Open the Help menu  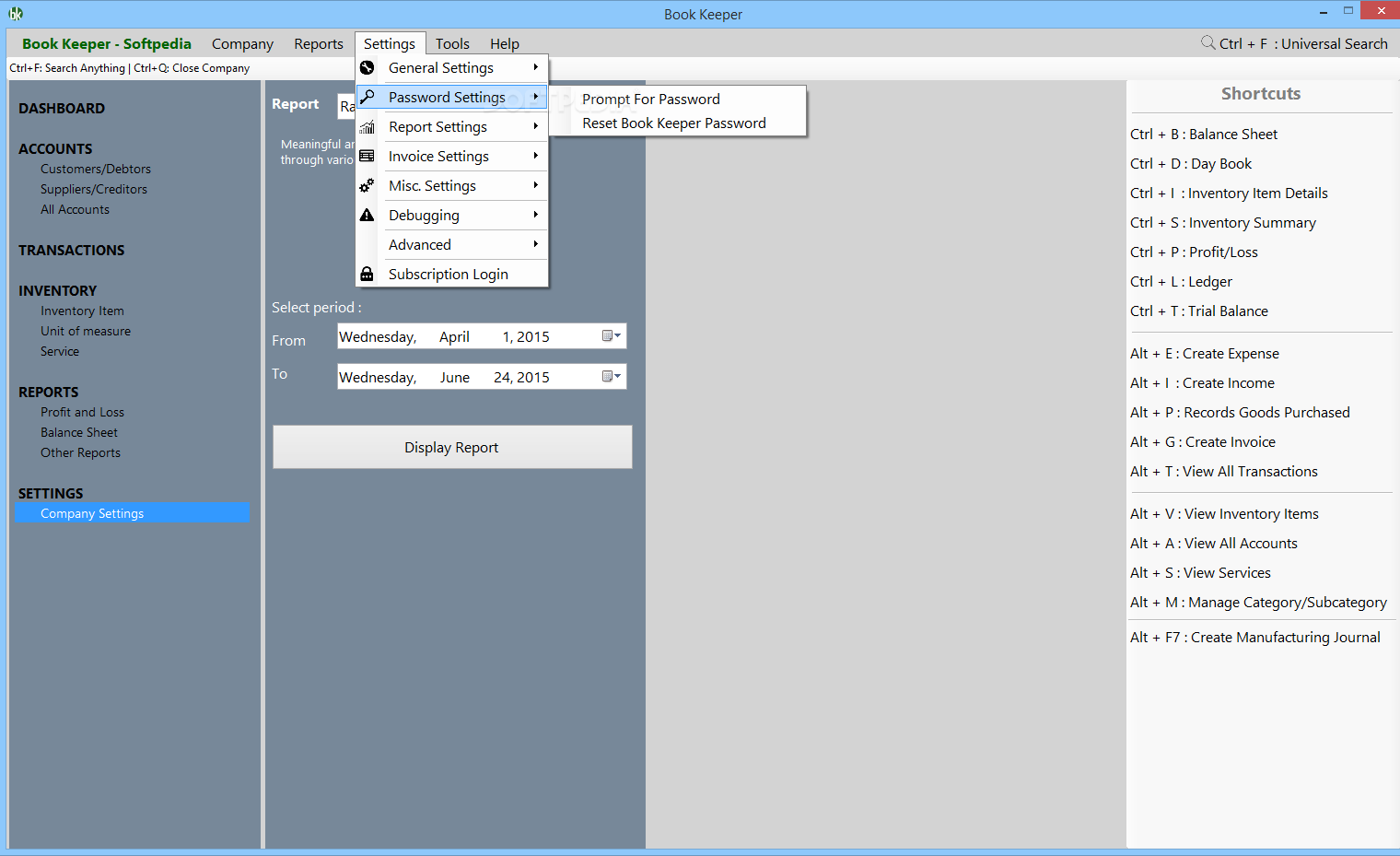click(x=505, y=43)
